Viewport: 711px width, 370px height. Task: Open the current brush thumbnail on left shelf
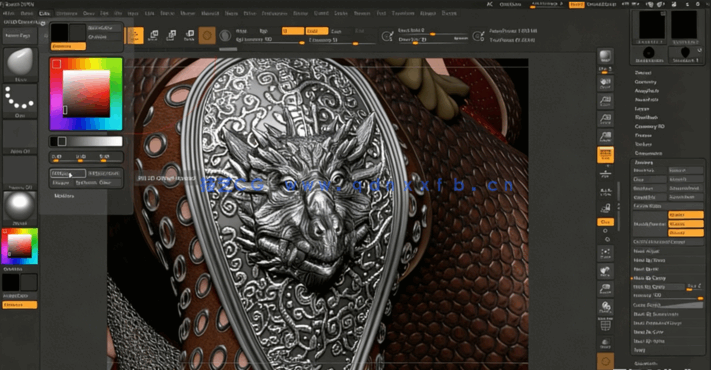point(20,64)
